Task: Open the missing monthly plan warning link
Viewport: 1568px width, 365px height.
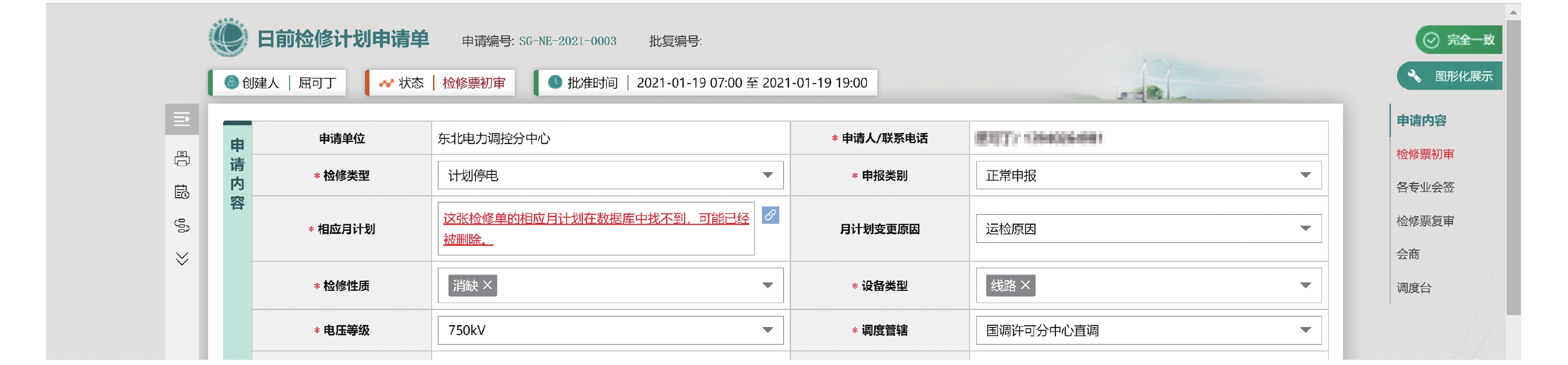Action: [596, 228]
